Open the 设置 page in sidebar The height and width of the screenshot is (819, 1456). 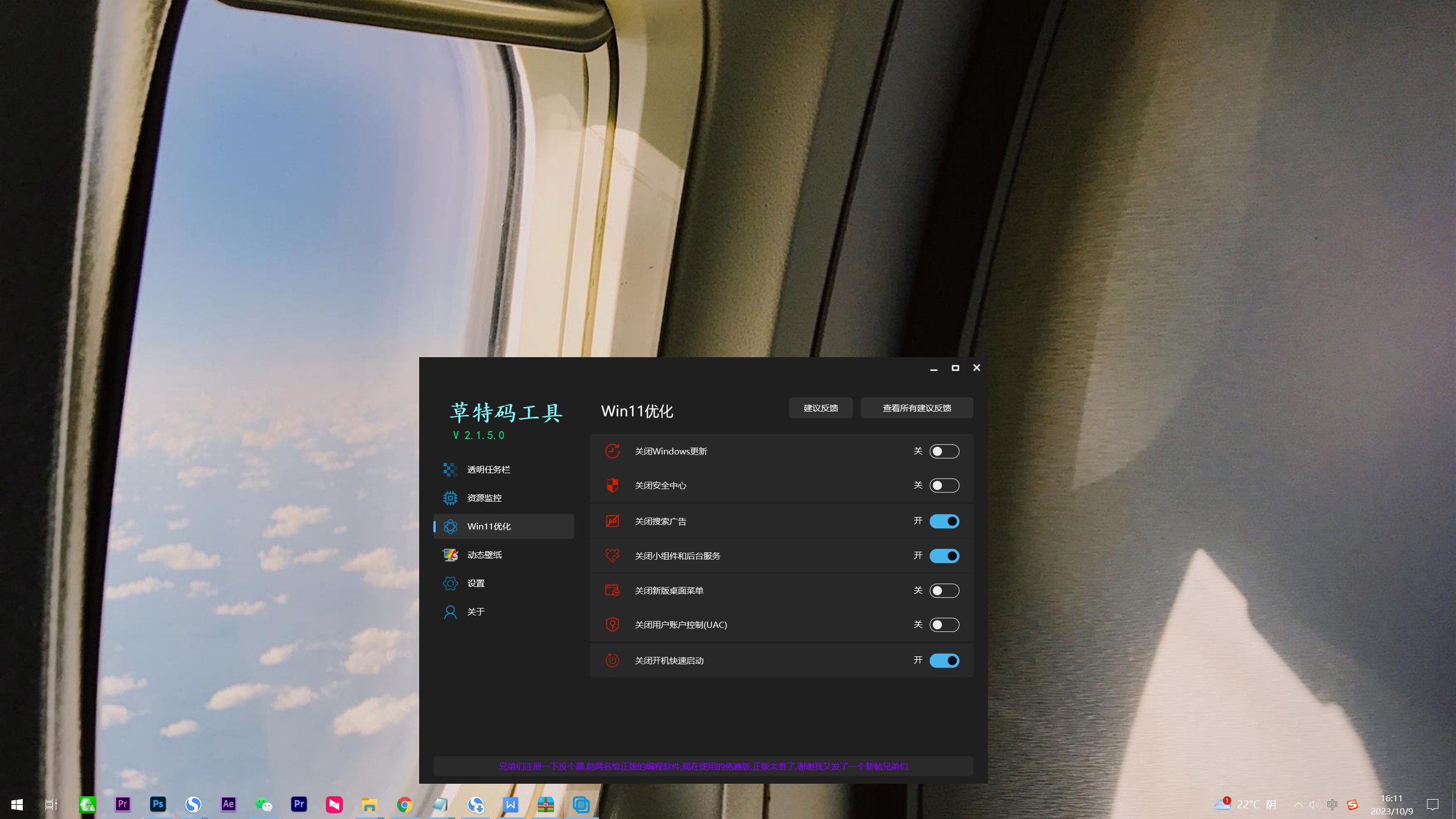coord(504,583)
